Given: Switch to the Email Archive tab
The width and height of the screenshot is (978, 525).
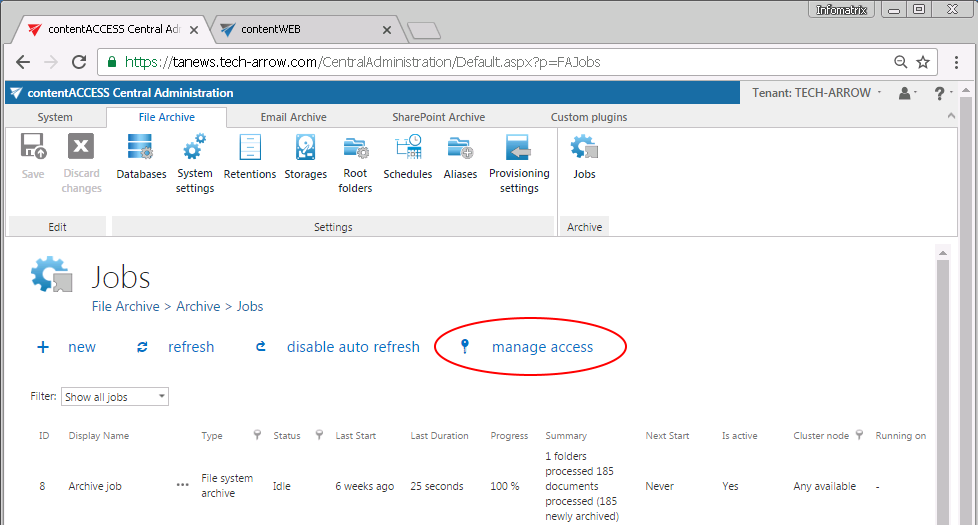Looking at the screenshot, I should [x=293, y=117].
